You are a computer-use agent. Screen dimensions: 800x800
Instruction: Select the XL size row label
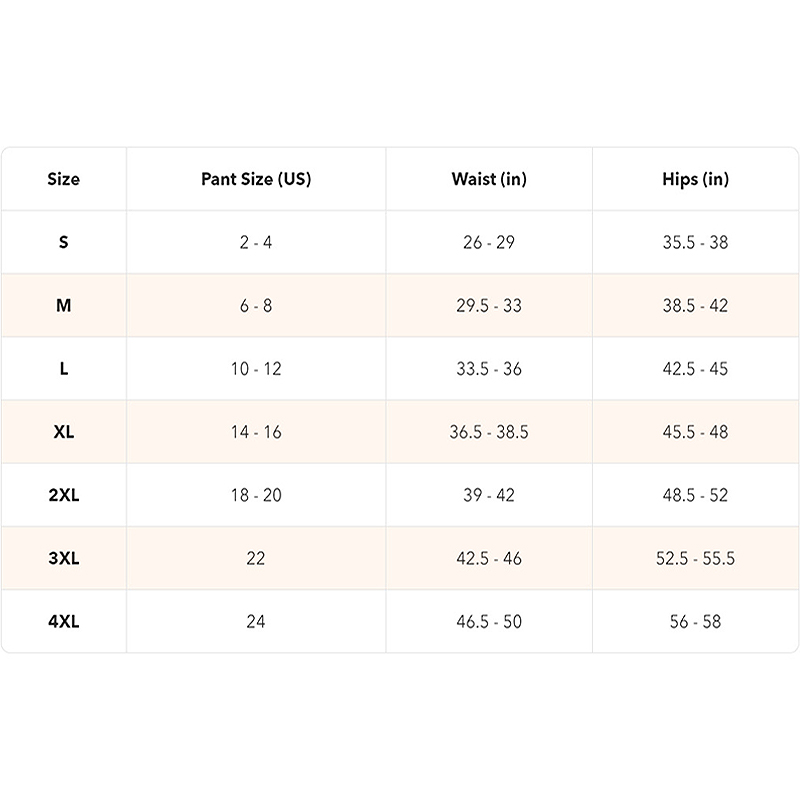[63, 432]
